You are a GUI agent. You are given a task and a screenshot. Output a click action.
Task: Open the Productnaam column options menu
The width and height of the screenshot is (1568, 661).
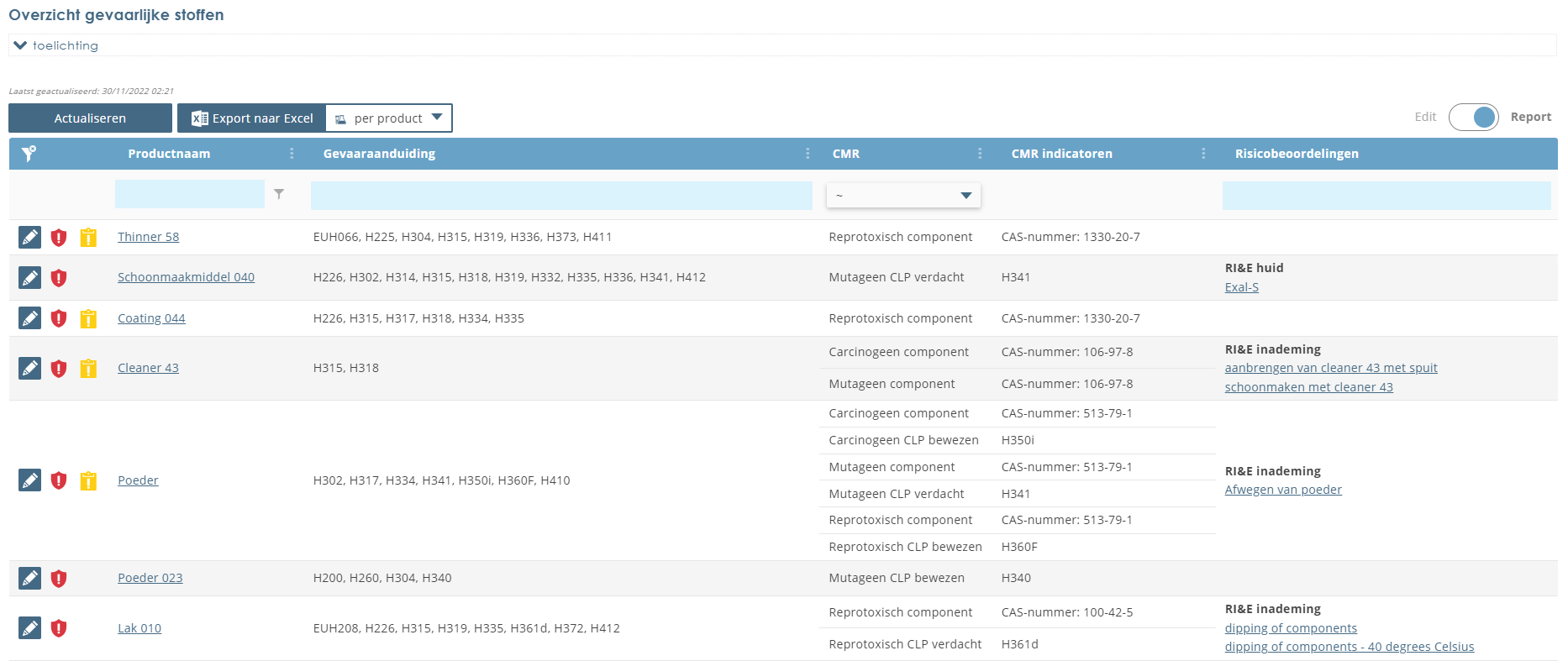pyautogui.click(x=292, y=154)
